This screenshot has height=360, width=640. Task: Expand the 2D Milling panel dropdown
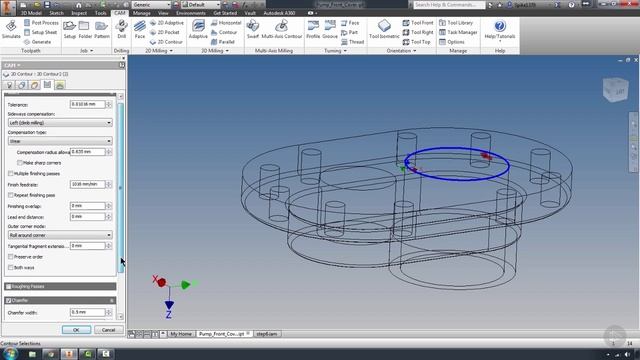pos(159,51)
